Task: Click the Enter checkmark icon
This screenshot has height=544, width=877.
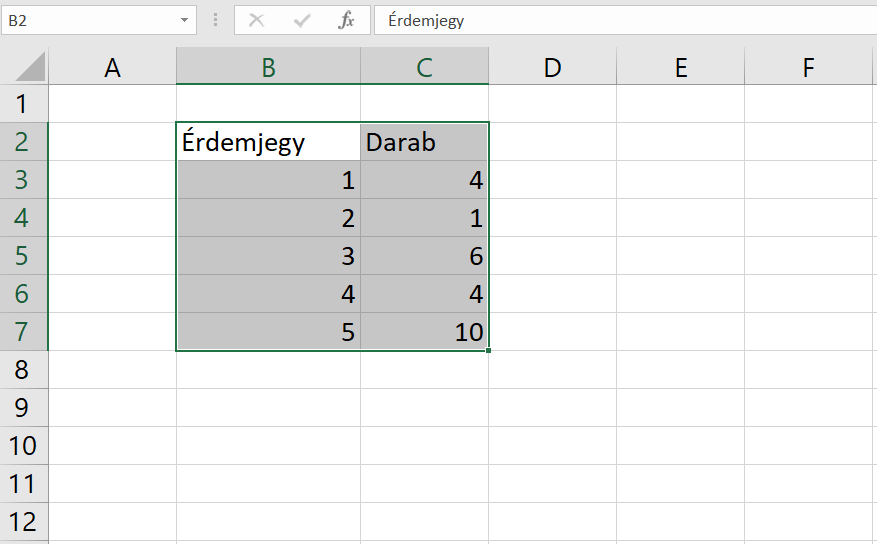Action: pyautogui.click(x=302, y=20)
